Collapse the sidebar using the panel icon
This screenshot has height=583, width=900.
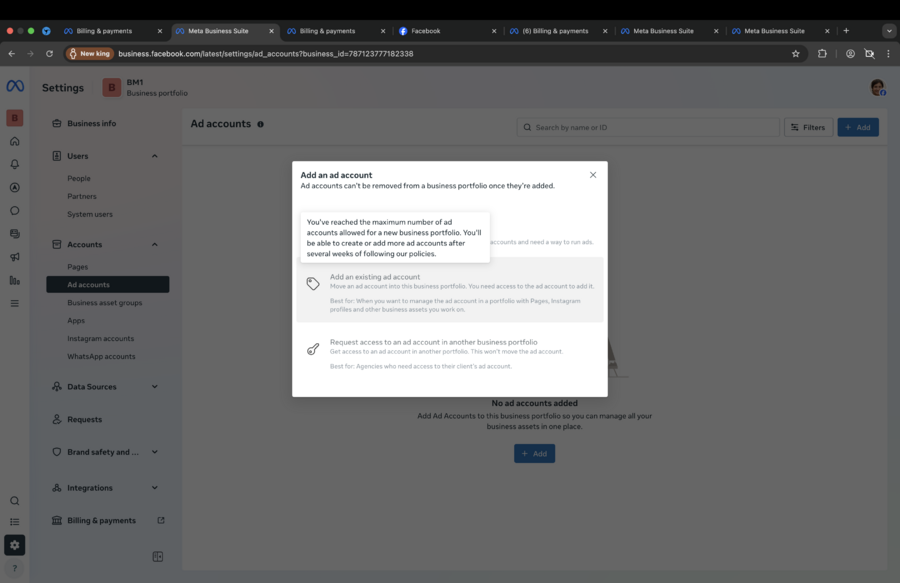(158, 557)
